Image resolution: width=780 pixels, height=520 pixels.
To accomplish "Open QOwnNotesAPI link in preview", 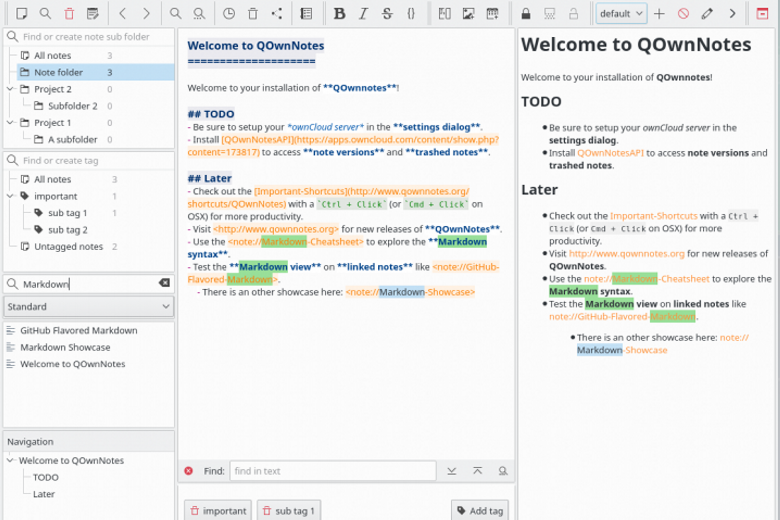I will point(610,153).
